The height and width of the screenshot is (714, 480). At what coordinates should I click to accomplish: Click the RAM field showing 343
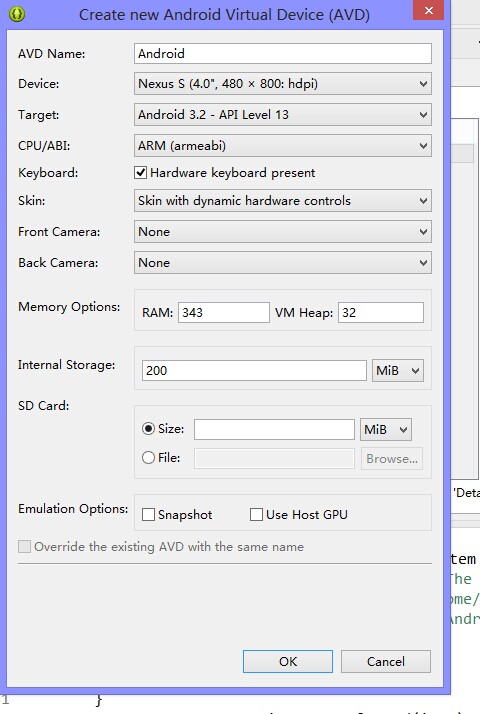pyautogui.click(x=224, y=313)
